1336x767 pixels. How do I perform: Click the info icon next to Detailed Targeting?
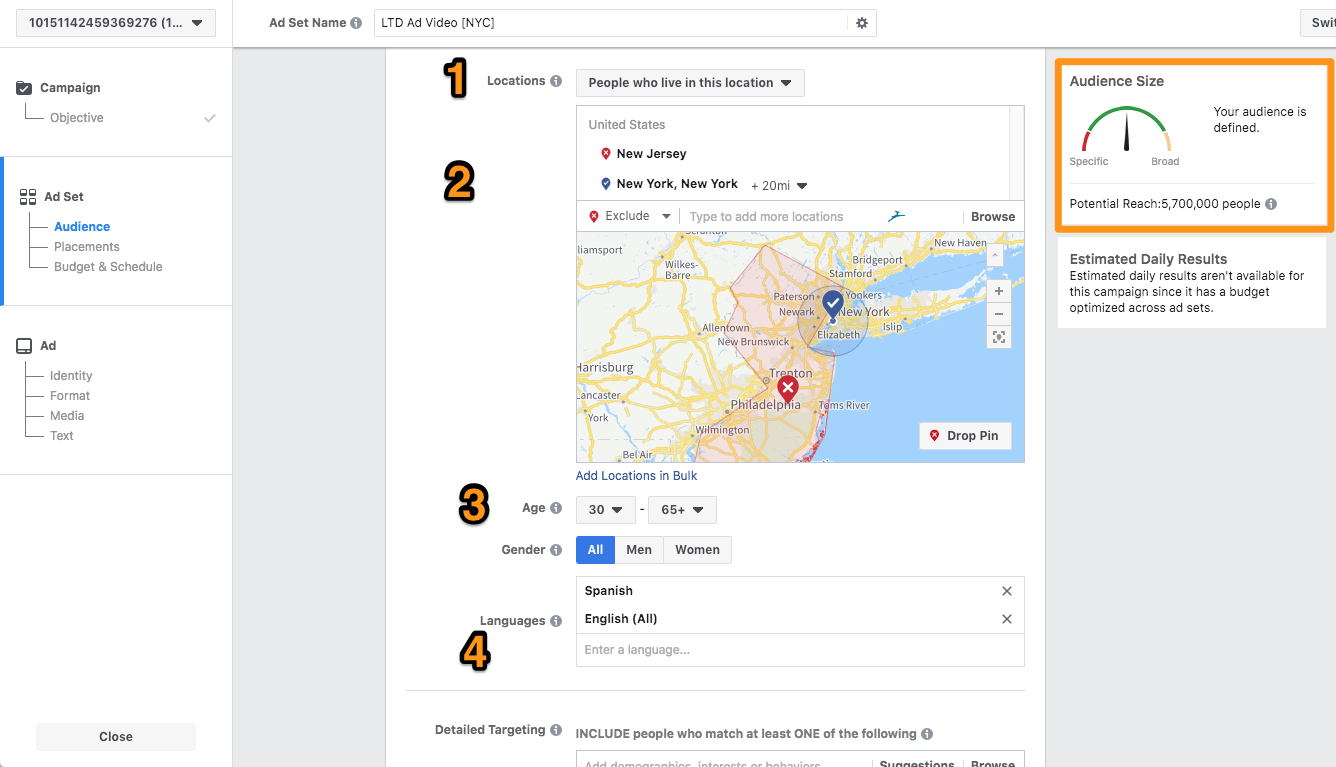pos(556,730)
